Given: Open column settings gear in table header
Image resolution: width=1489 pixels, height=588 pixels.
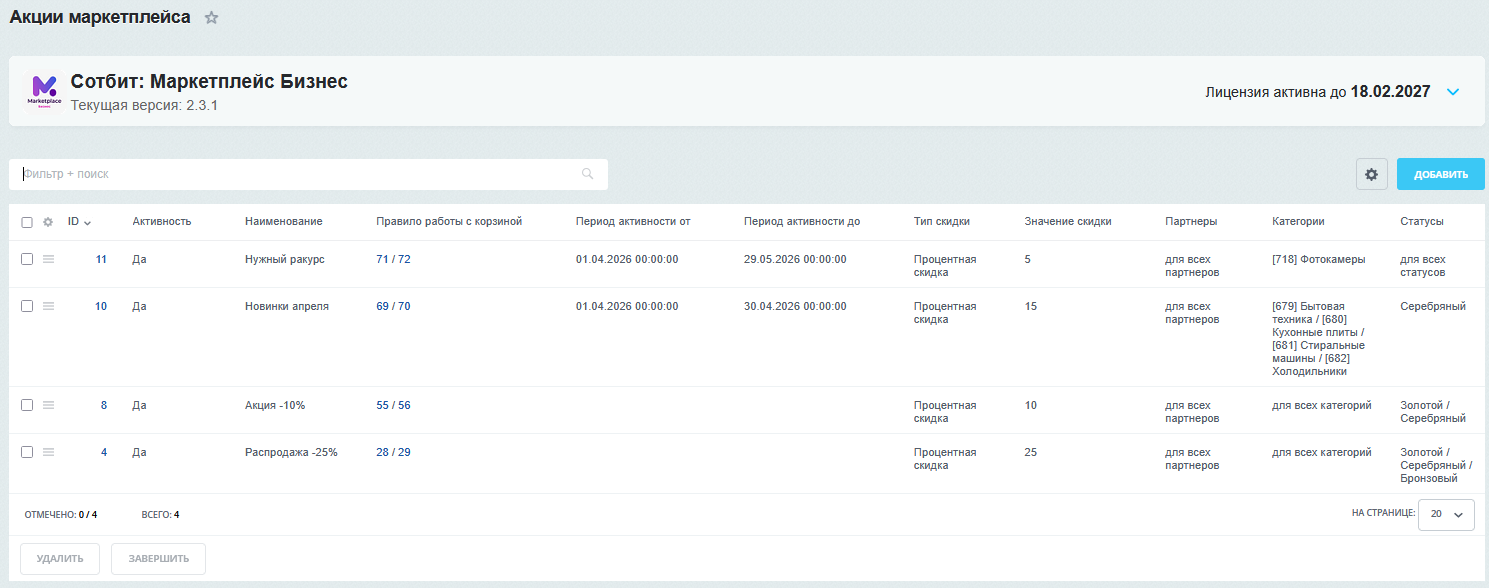Looking at the screenshot, I should (48, 222).
